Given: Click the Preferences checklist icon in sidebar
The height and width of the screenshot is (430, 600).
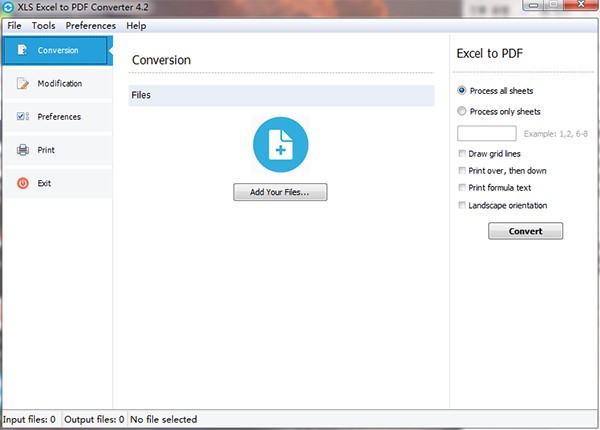Looking at the screenshot, I should tap(23, 116).
